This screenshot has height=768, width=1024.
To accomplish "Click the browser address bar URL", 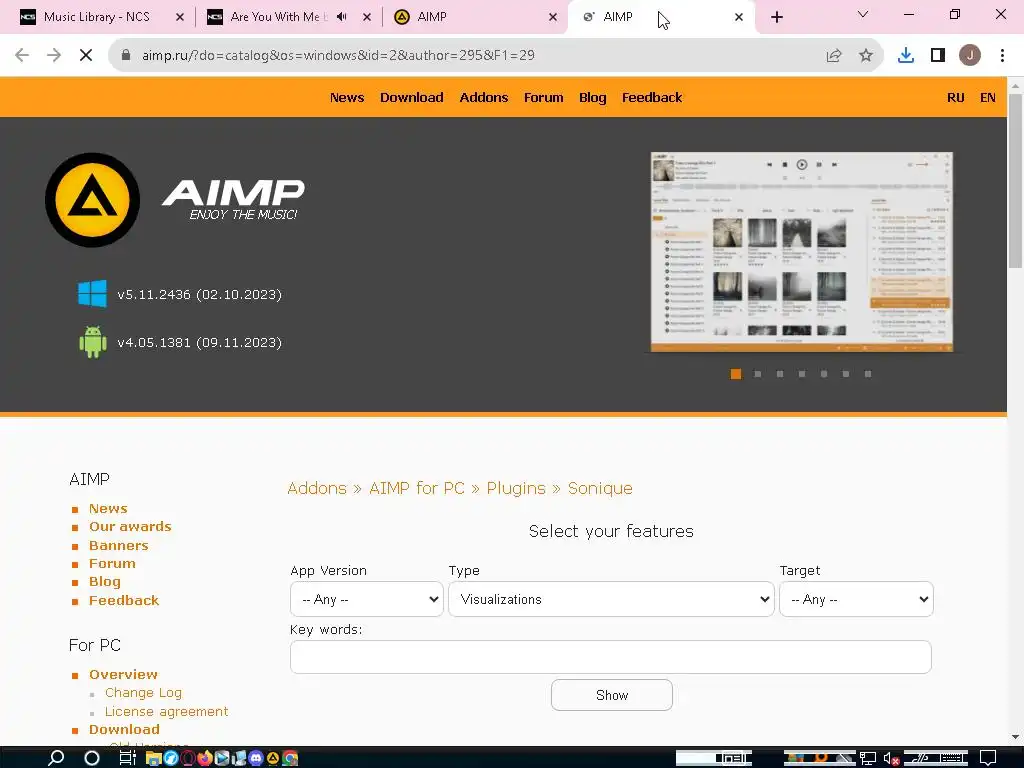I will tap(338, 56).
